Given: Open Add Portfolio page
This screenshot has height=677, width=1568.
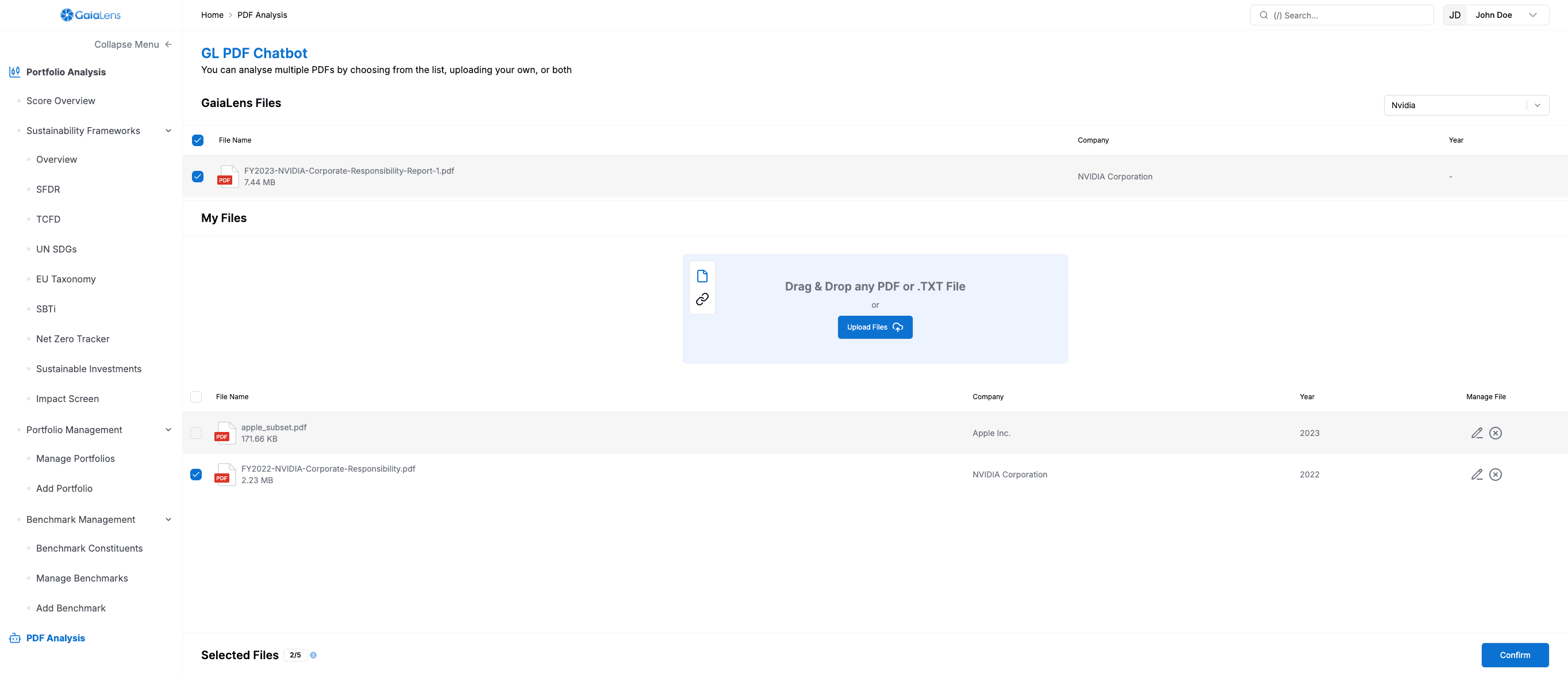Looking at the screenshot, I should click(64, 488).
